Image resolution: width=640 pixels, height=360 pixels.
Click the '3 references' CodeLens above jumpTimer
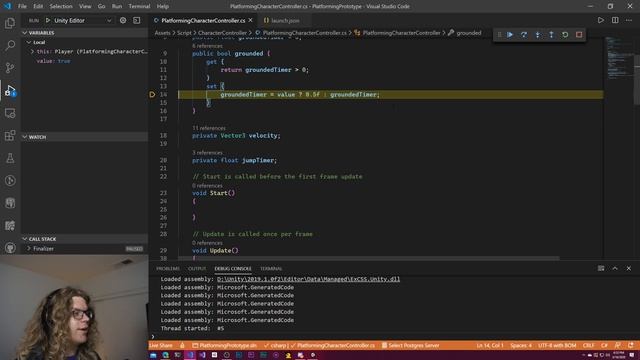click(207, 153)
